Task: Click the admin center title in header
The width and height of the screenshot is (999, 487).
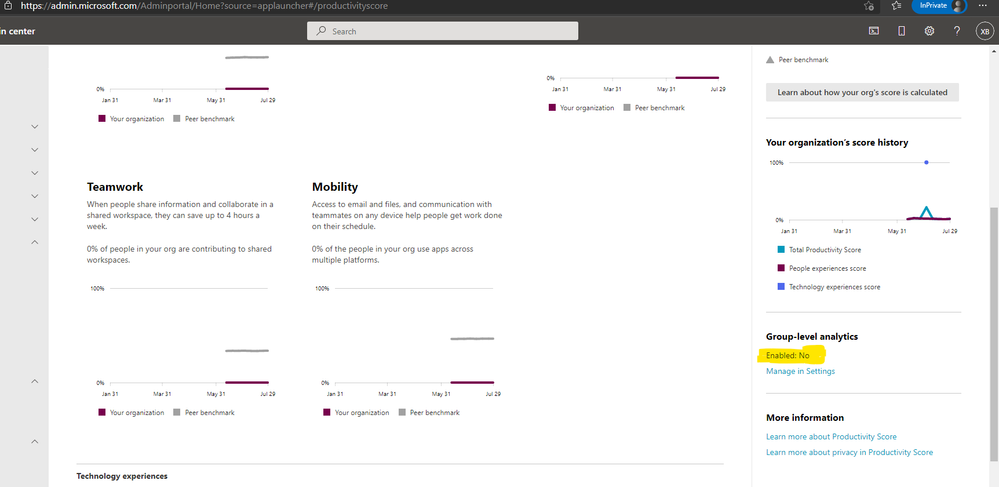Action: [17, 31]
